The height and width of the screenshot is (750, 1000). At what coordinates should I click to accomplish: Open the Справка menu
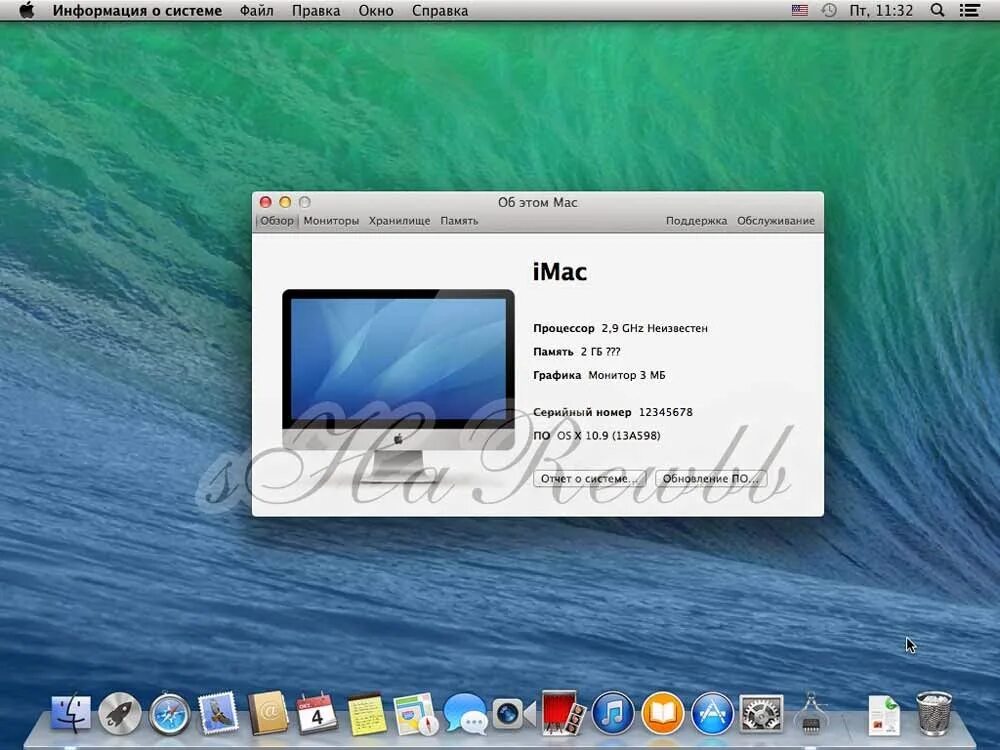click(439, 11)
